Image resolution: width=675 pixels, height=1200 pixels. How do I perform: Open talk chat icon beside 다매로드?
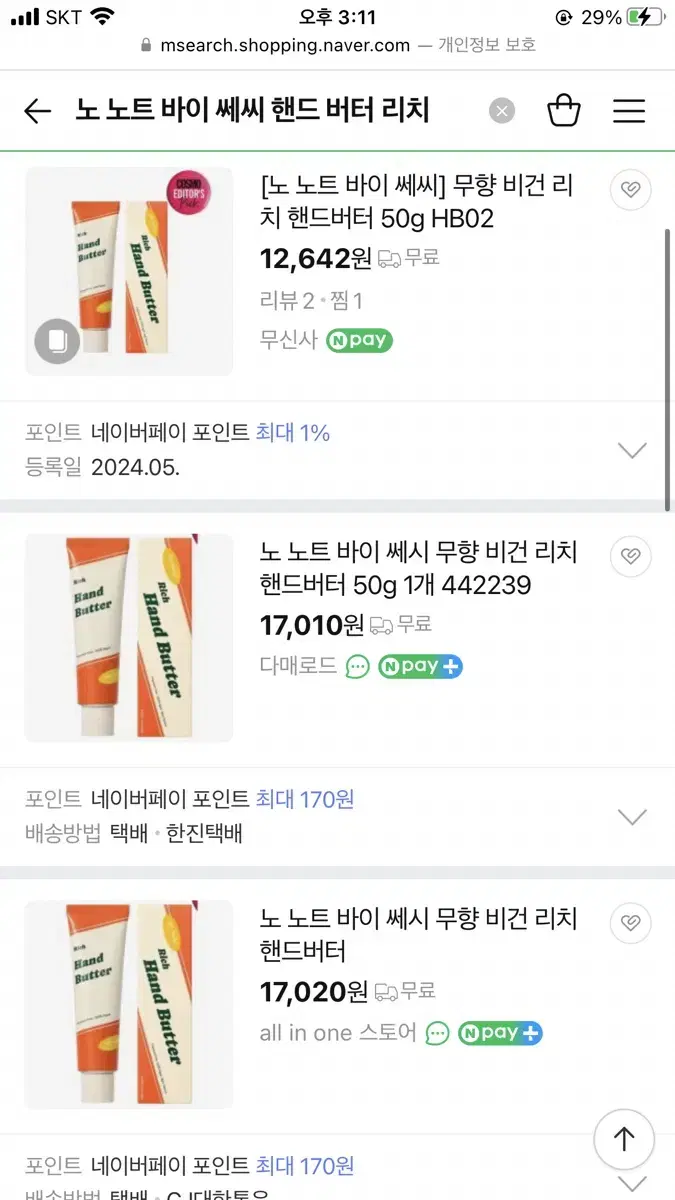tap(358, 667)
